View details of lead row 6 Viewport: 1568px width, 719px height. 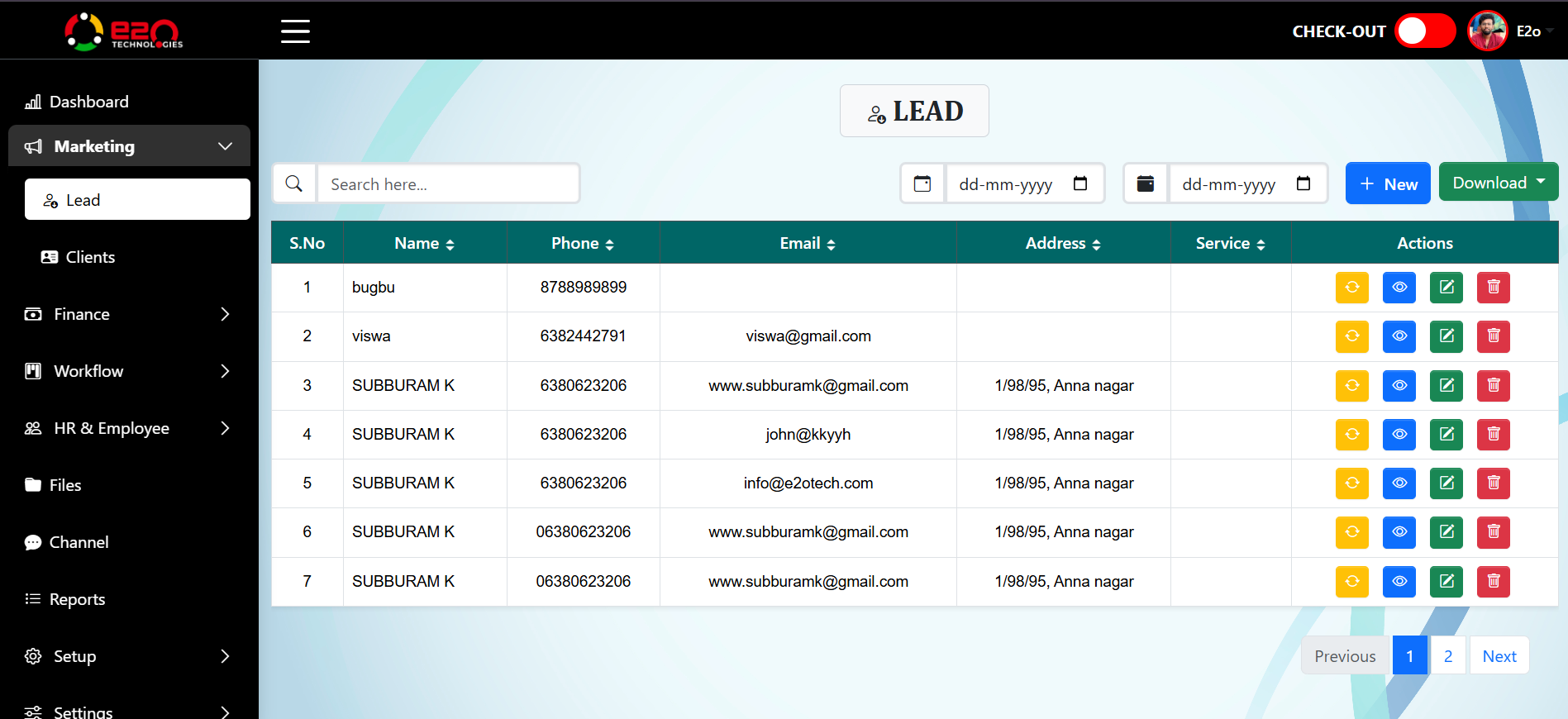pos(1399,531)
